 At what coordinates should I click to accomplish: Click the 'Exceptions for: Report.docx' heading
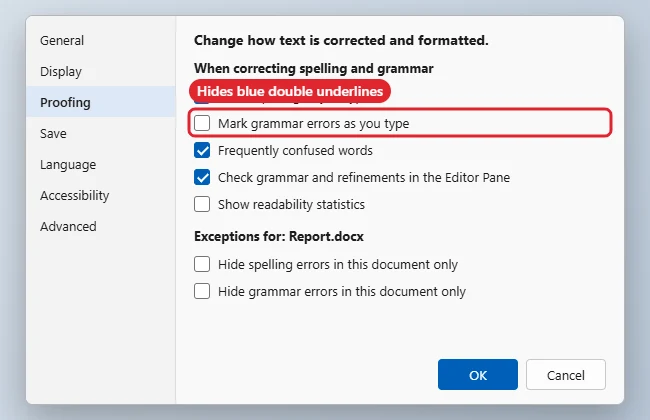click(279, 236)
